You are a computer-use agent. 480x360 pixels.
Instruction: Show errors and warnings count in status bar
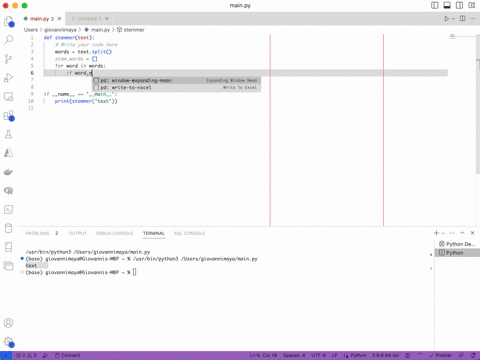click(26, 355)
